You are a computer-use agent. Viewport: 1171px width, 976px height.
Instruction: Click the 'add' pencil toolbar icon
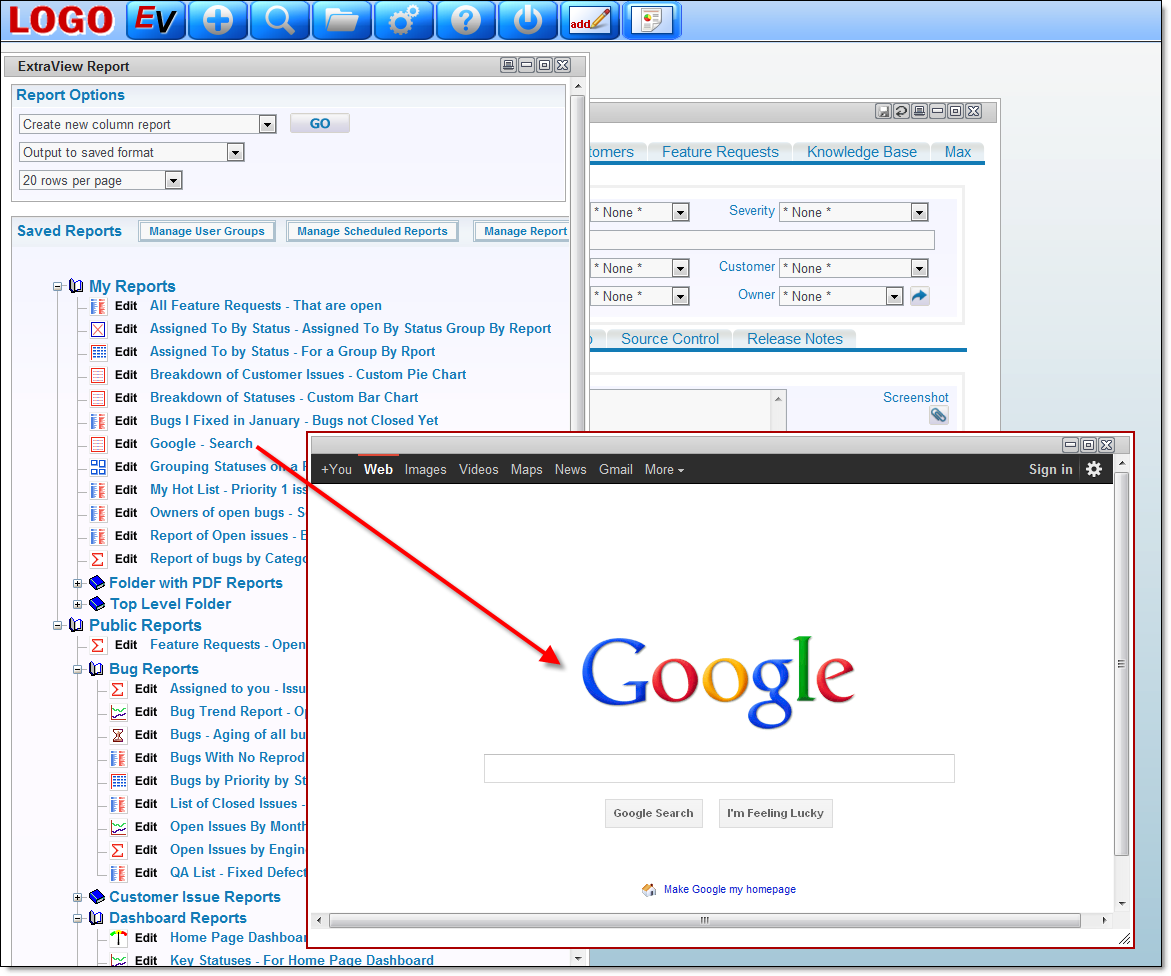589,20
